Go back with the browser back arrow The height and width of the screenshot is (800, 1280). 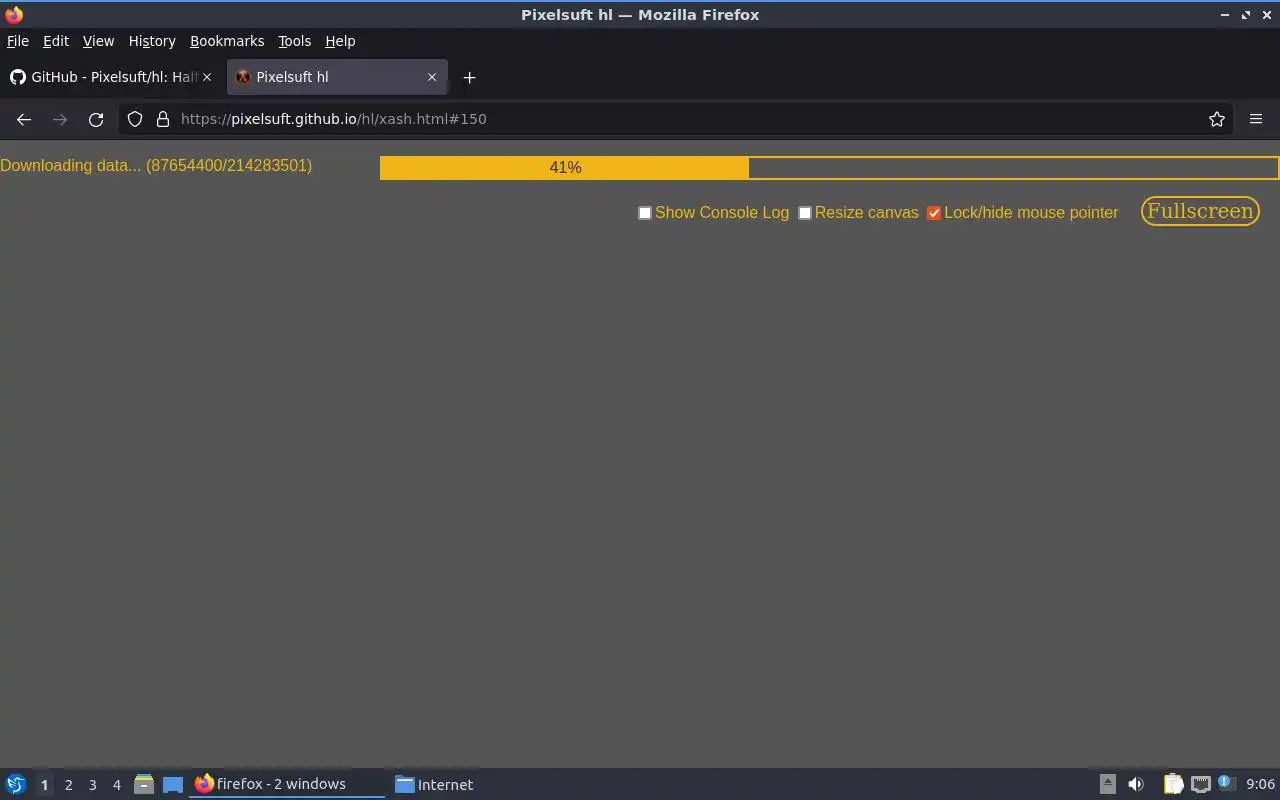[24, 119]
